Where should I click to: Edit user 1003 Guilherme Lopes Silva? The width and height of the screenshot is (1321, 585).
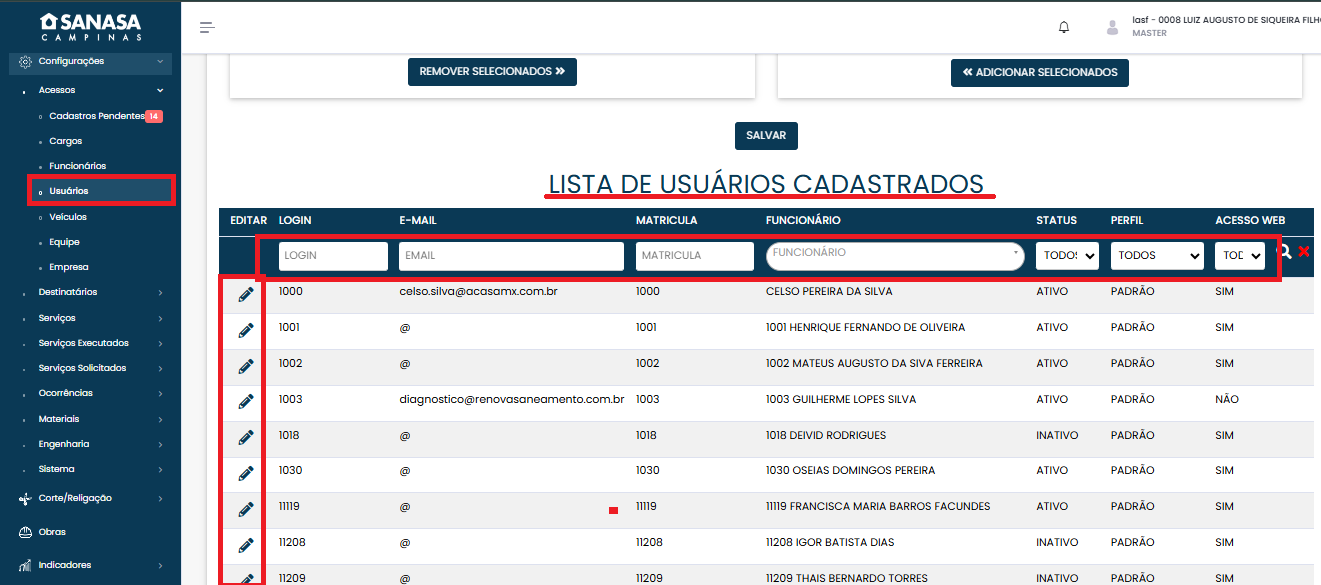[245, 401]
